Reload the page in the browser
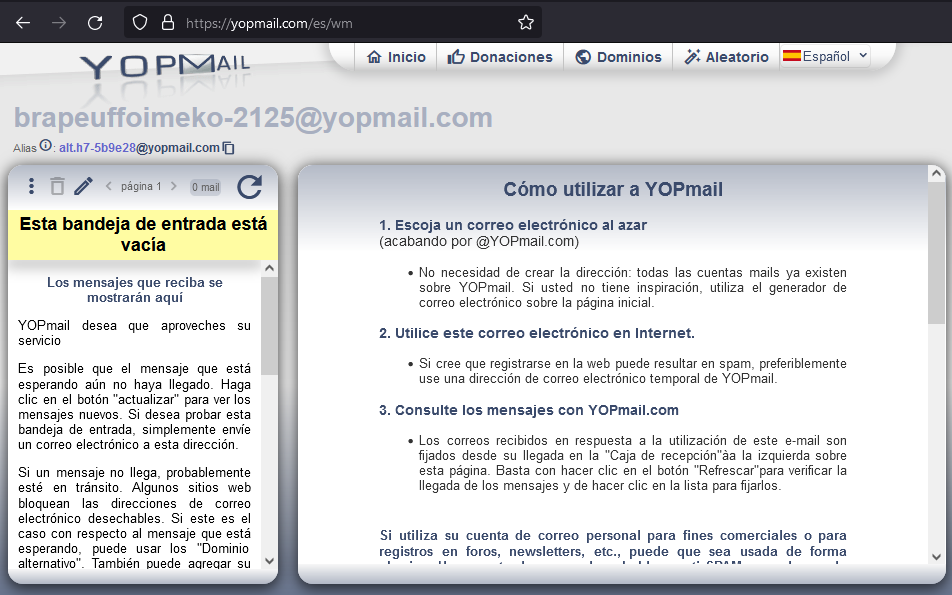This screenshot has height=595, width=952. [x=95, y=22]
